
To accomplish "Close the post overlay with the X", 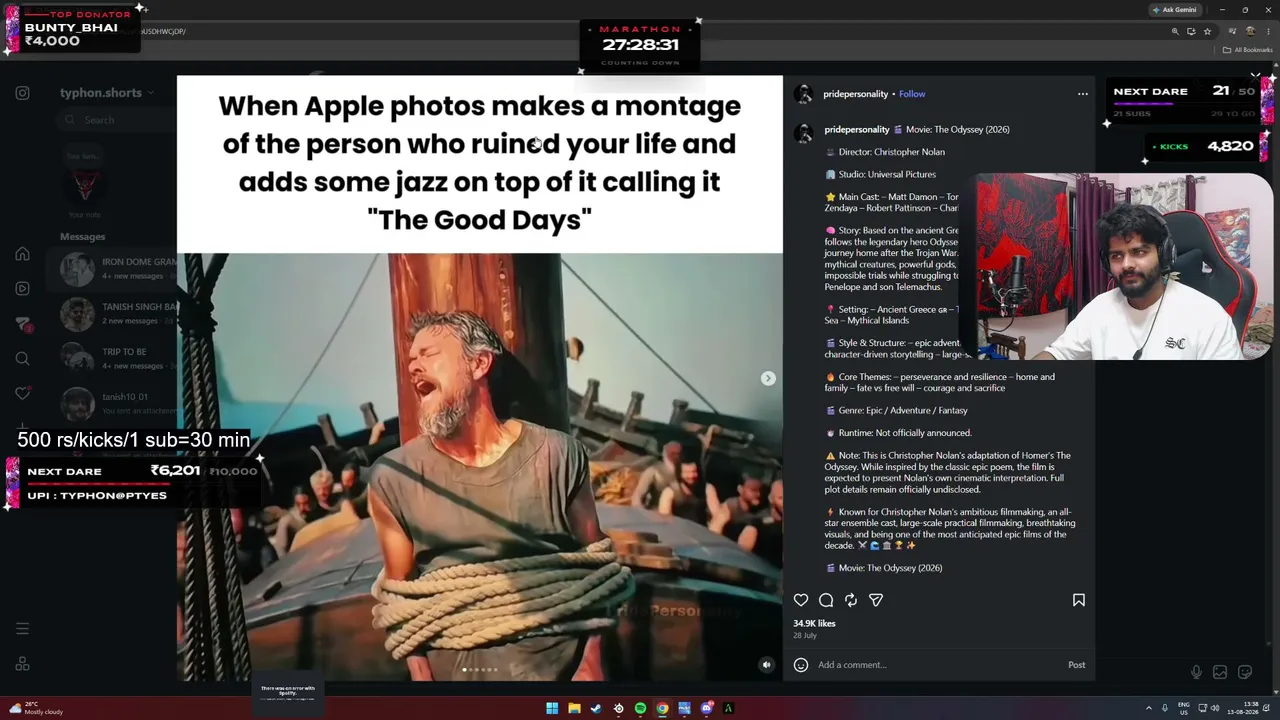I will 1256,76.
